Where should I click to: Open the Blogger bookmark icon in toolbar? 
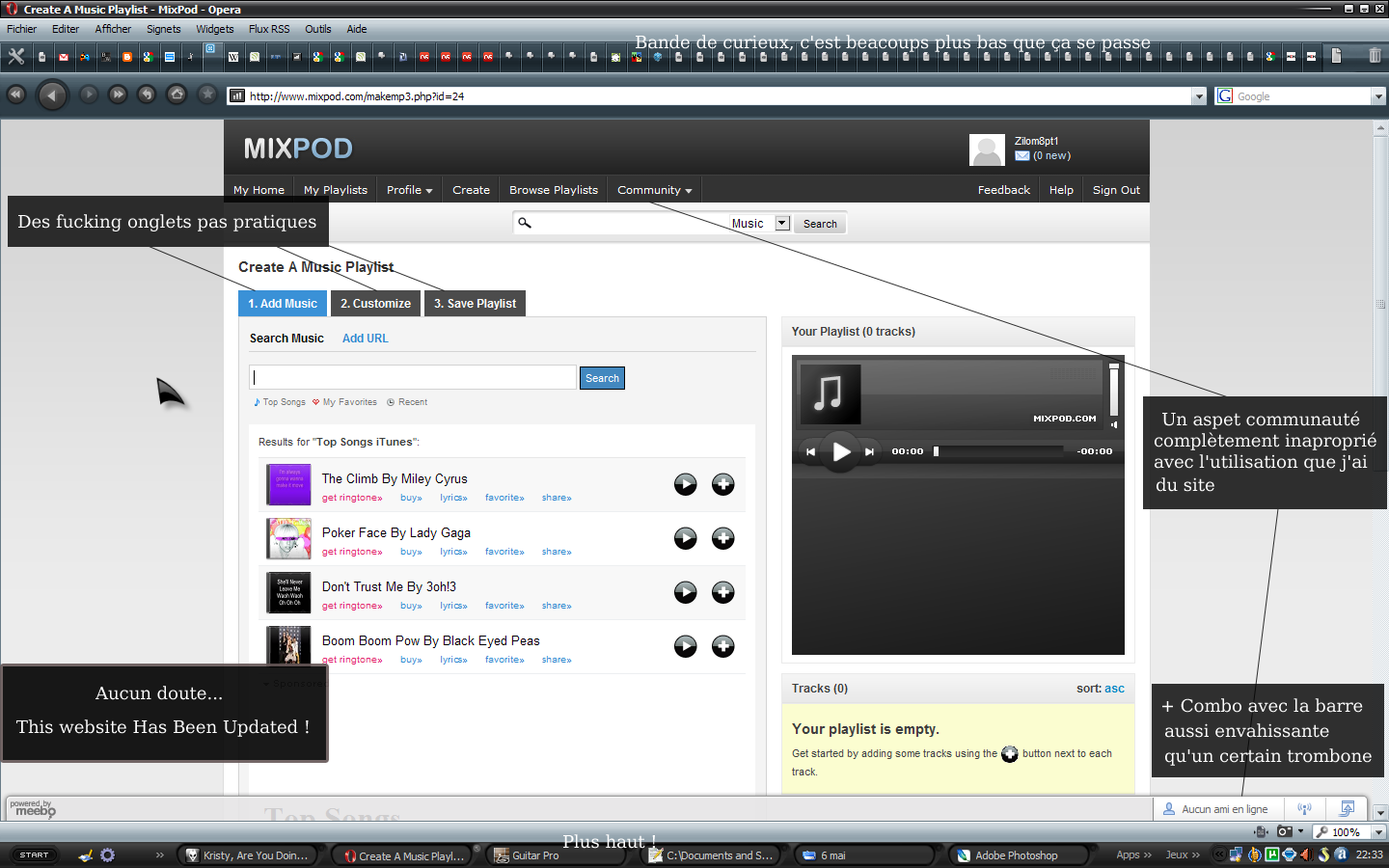point(127,57)
